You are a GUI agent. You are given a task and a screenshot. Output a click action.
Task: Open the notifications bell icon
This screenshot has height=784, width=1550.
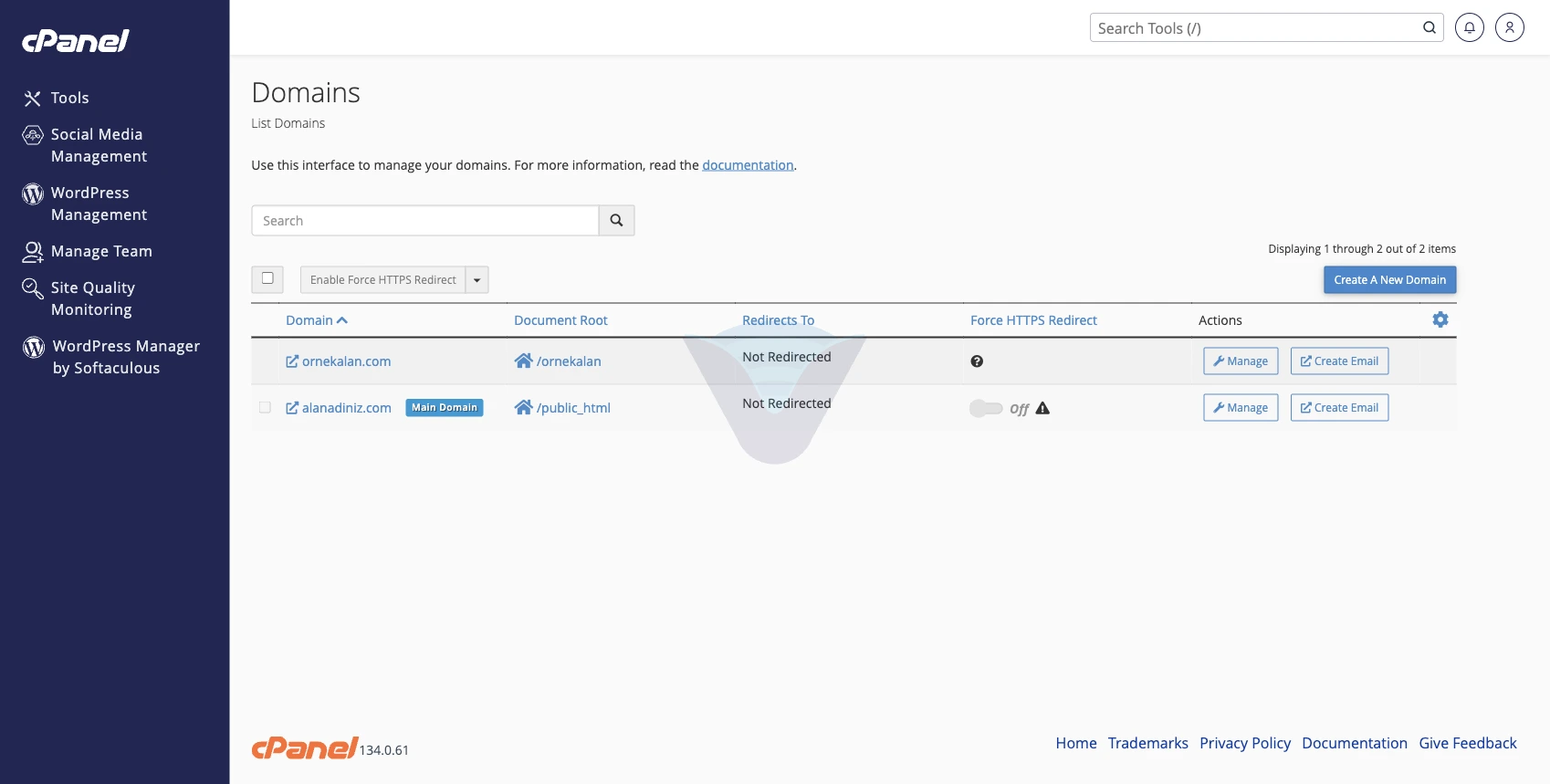(x=1469, y=27)
